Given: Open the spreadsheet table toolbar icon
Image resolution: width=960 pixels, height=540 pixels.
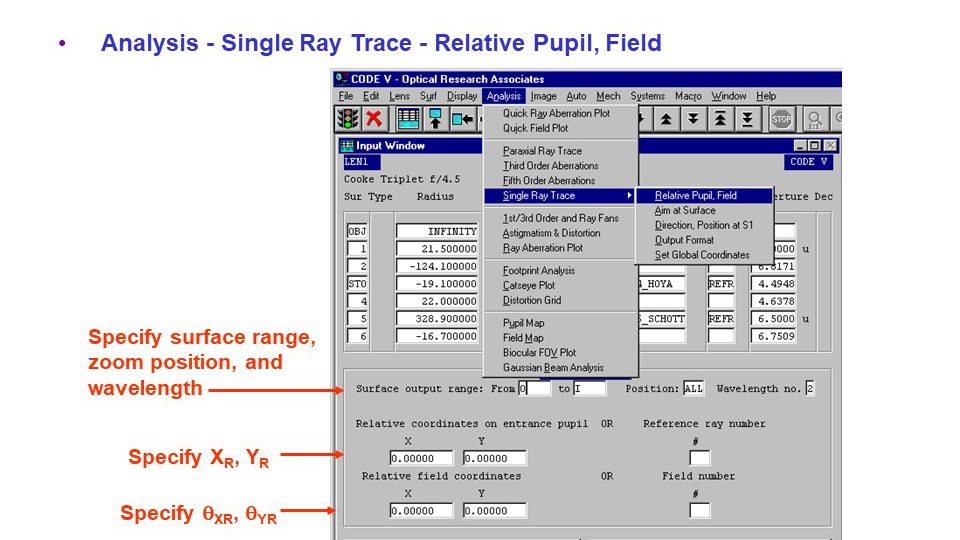Looking at the screenshot, I should coord(408,119).
